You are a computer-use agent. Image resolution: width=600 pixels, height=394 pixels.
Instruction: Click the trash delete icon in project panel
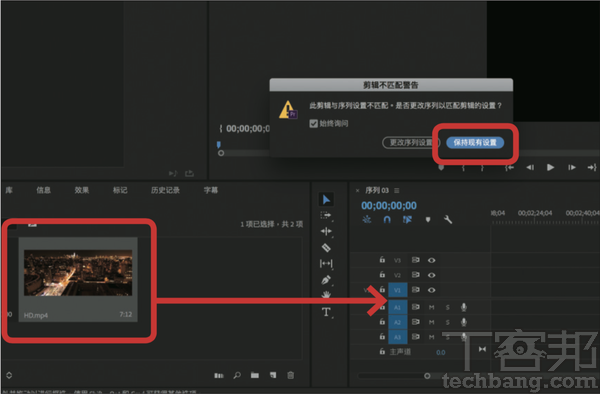(290, 375)
